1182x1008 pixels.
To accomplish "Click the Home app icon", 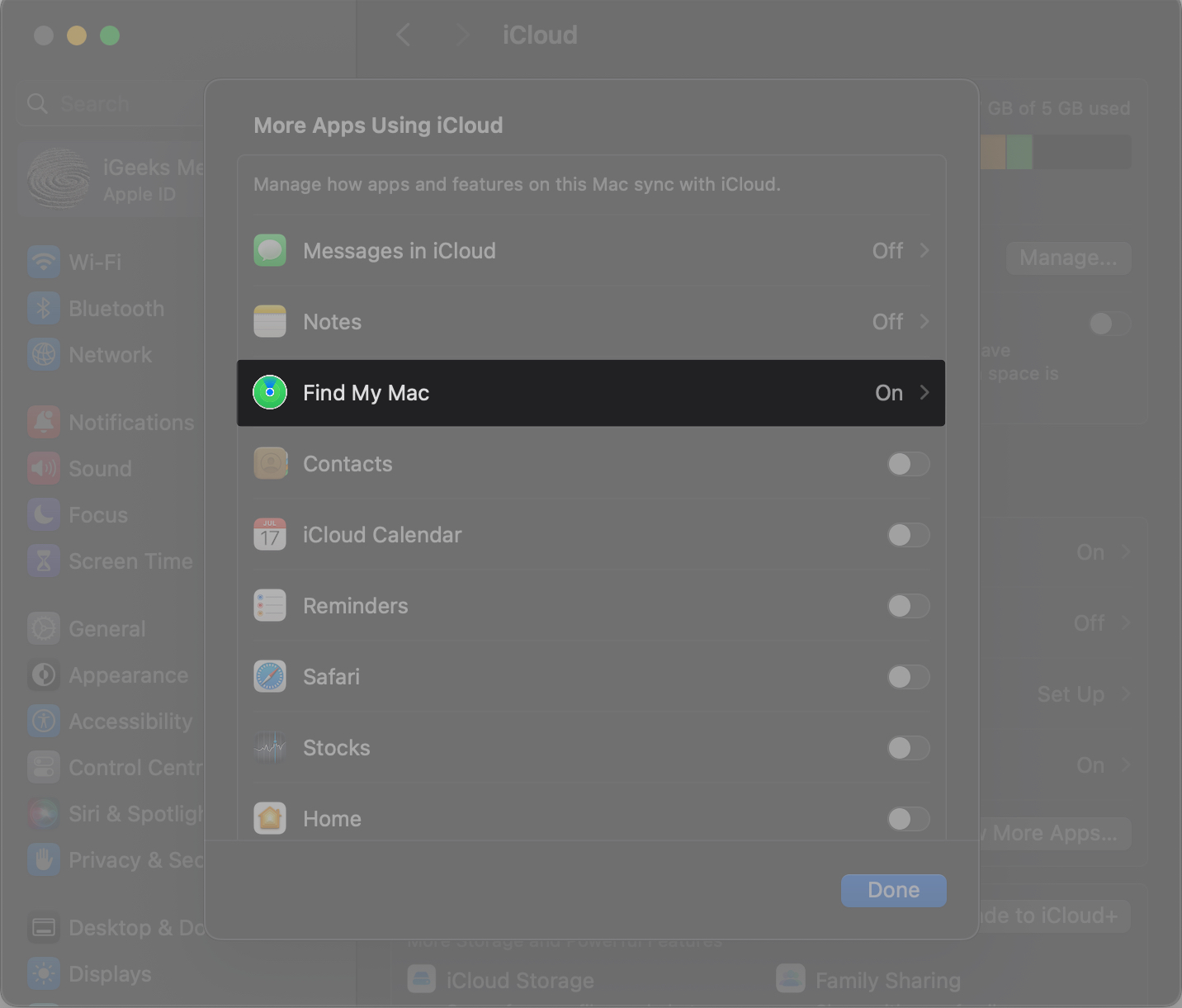I will pos(270,819).
